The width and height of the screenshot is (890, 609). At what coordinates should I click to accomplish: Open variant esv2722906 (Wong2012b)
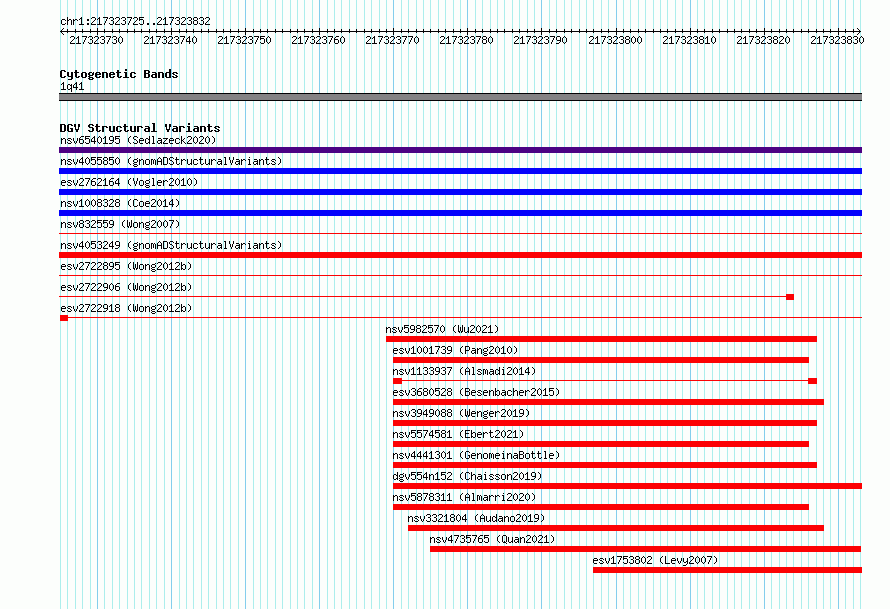tap(126, 287)
